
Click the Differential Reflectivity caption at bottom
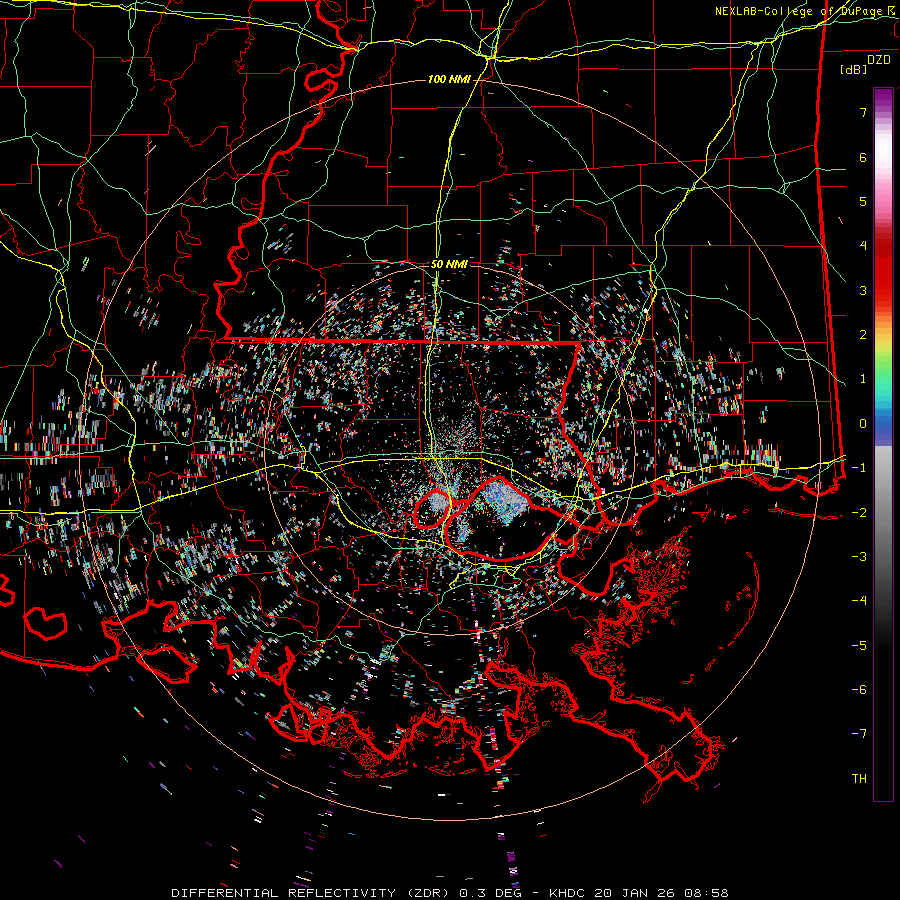pyautogui.click(x=449, y=893)
